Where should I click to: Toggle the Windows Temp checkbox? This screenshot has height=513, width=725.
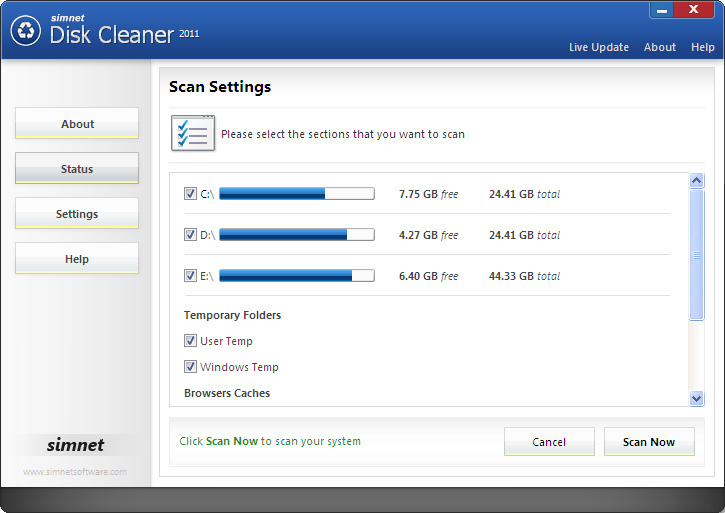(191, 367)
